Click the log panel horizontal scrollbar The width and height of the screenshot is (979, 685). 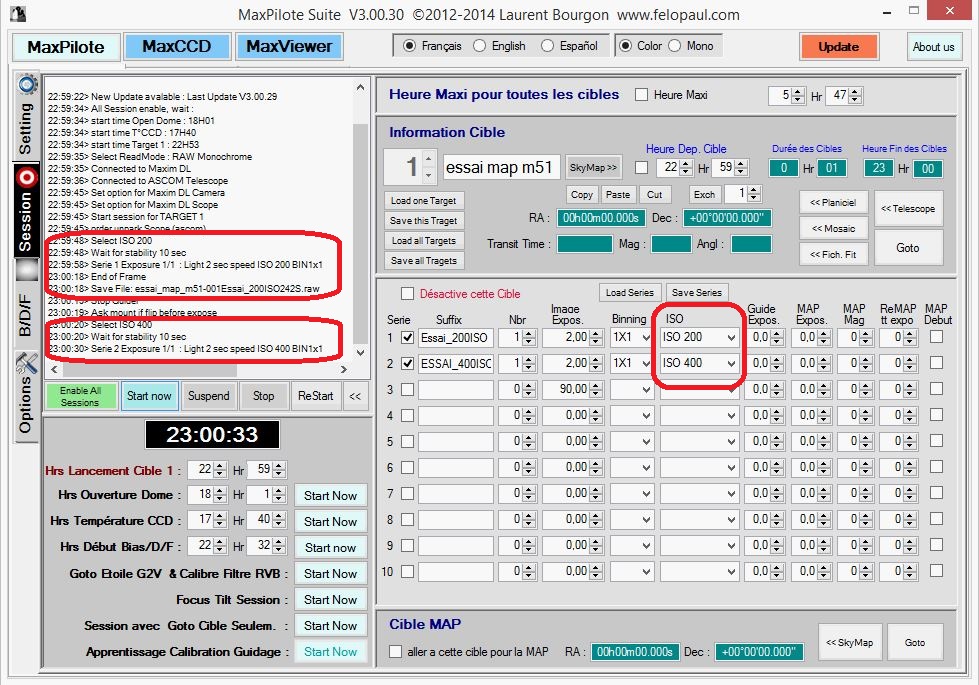198,370
